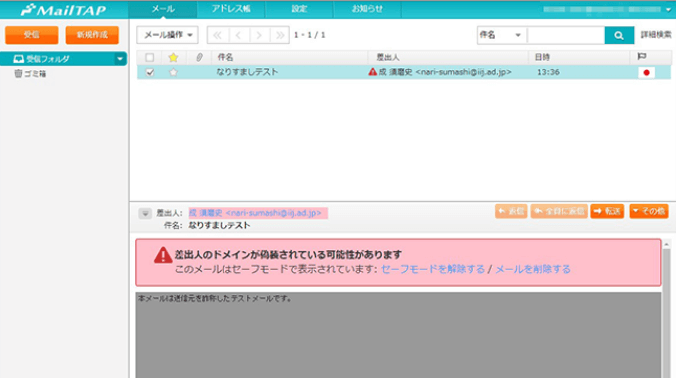Screen dimensions: 676x378
Task: Click メールを削除する link
Action: point(533,269)
